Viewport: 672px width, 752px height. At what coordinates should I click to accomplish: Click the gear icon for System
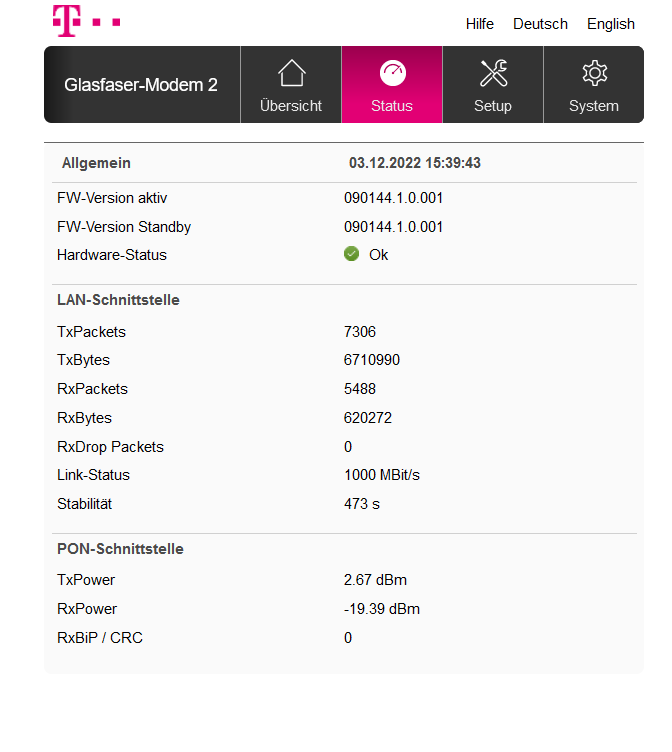(x=594, y=73)
